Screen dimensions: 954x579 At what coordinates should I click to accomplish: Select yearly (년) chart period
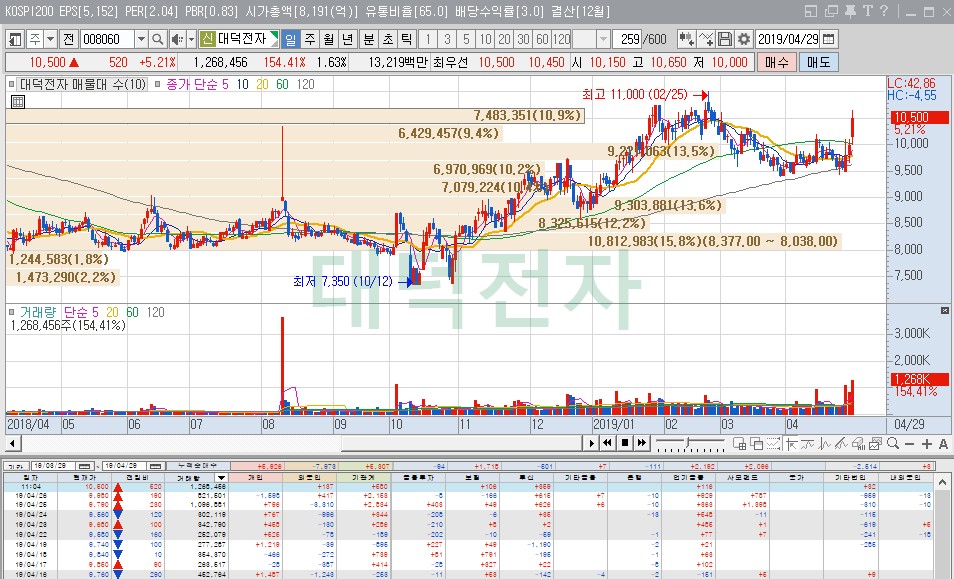click(x=347, y=40)
